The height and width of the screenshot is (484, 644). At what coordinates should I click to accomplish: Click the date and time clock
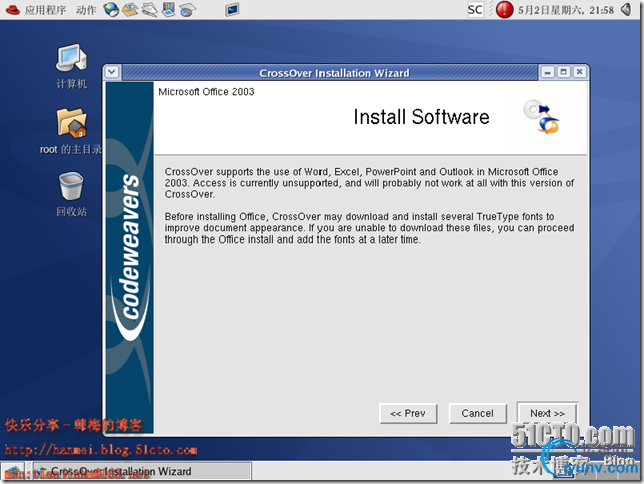[566, 10]
